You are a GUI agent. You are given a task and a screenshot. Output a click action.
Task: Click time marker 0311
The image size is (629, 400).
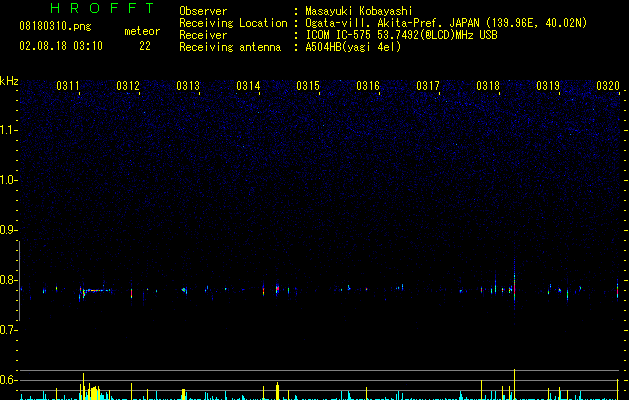coord(68,86)
